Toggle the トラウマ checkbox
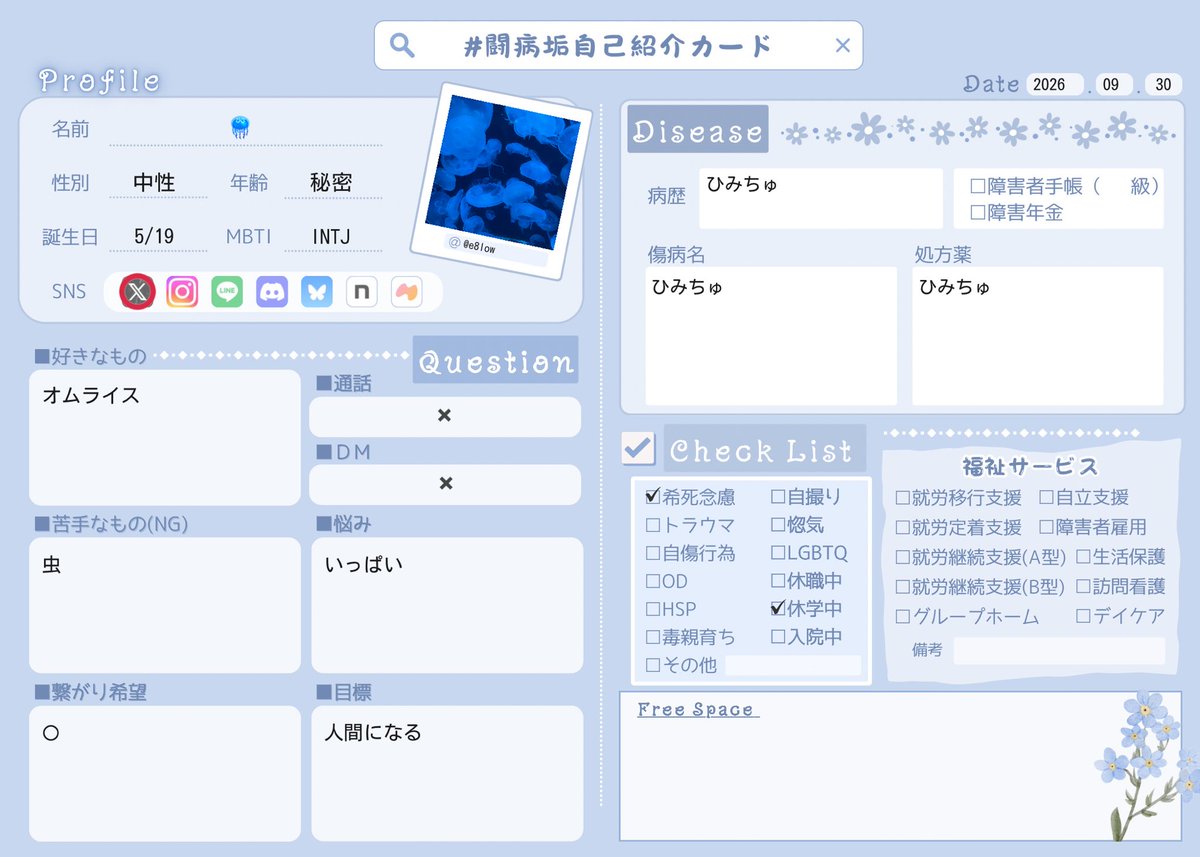This screenshot has height=857, width=1200. click(x=653, y=524)
